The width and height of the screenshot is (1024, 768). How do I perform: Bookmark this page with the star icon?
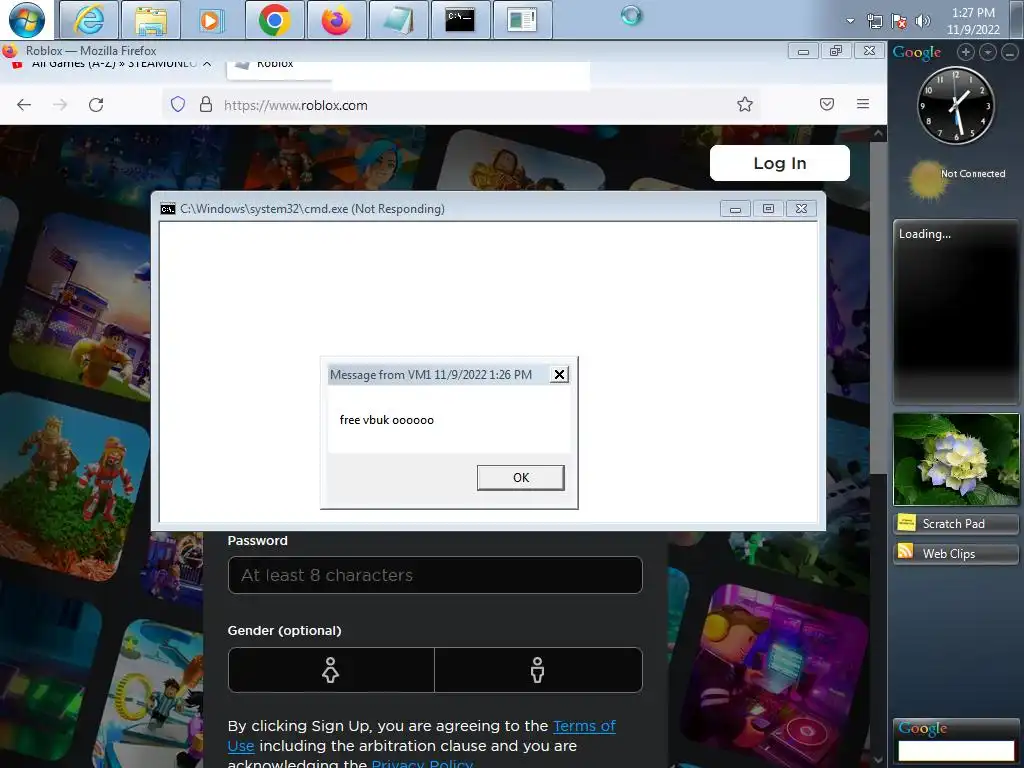tap(745, 104)
